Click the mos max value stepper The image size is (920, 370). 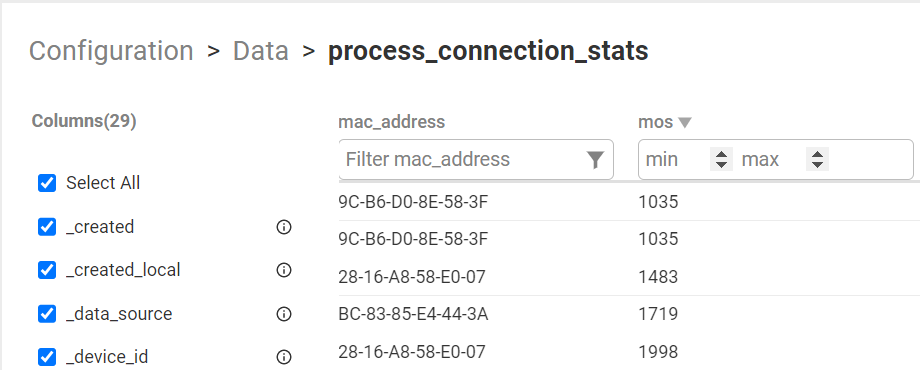pos(817,159)
